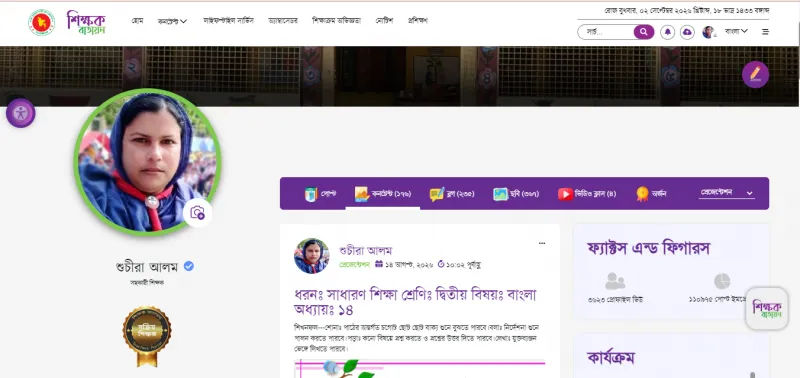Click the blue verified badge beside name
Viewport: 800px width, 378px height.
189,266
